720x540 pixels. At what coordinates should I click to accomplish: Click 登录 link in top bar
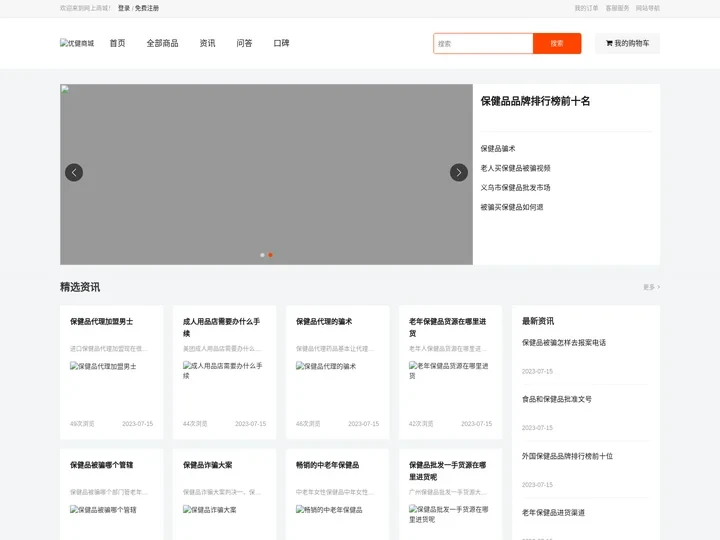(x=124, y=8)
